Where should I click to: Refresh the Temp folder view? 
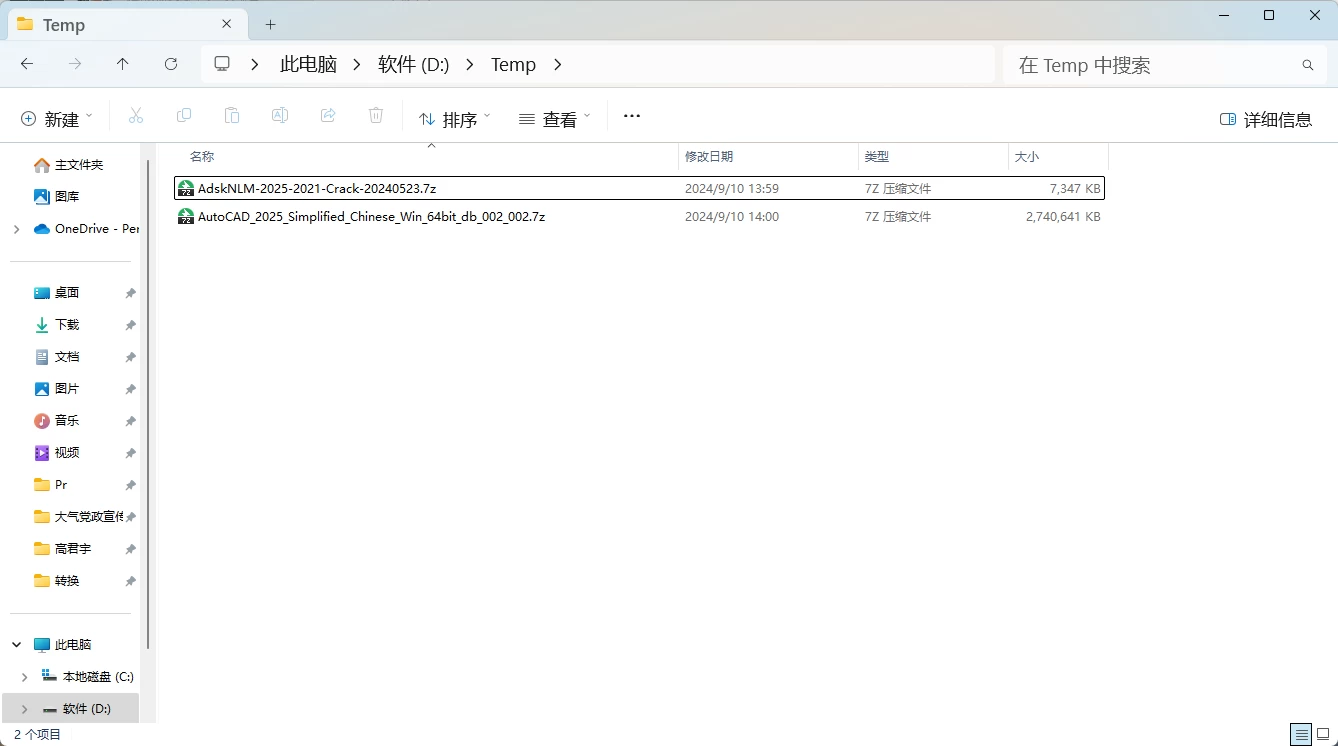pos(171,64)
